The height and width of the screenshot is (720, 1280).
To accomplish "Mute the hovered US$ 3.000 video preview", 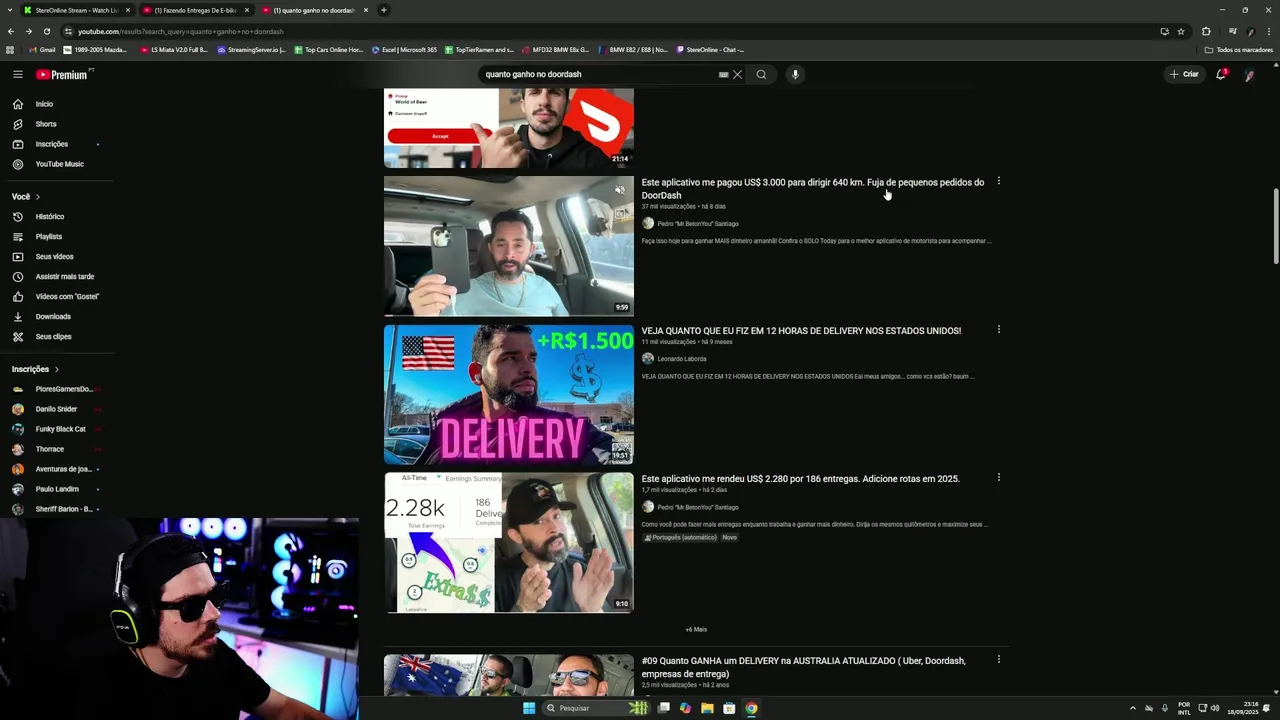I will (619, 190).
